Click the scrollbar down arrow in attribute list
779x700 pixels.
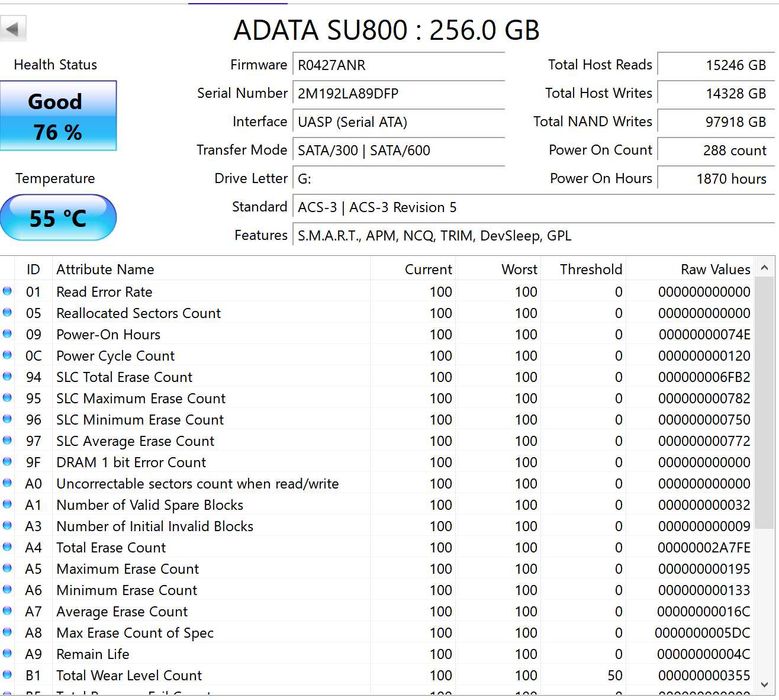[x=765, y=685]
